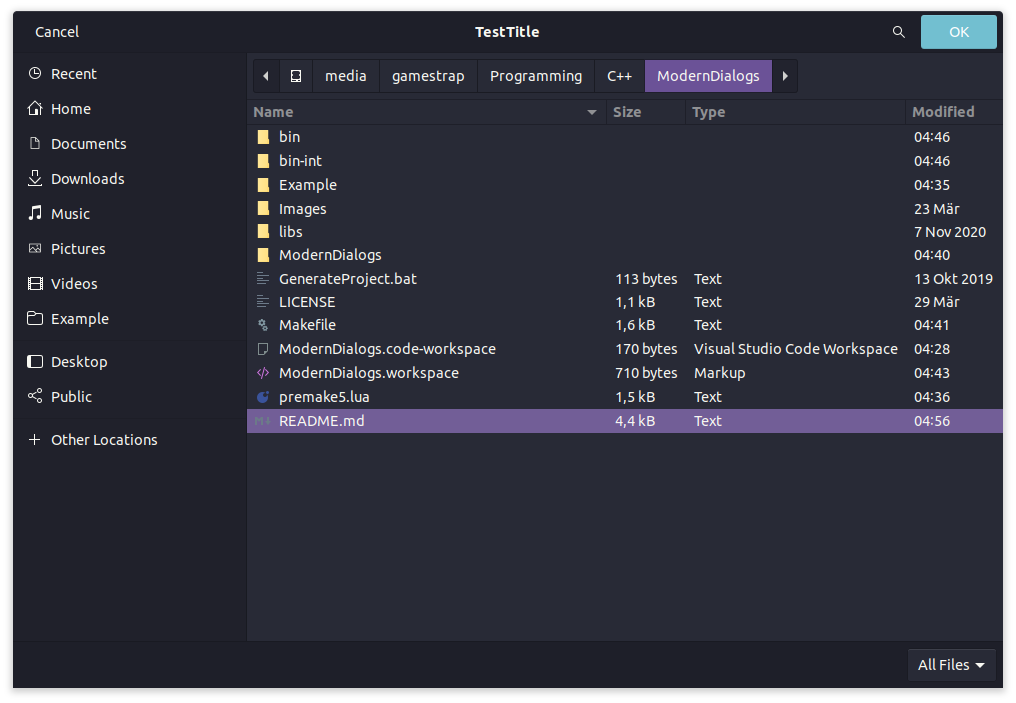The height and width of the screenshot is (703, 1016).
Task: Click the '710 bytes' size cell
Action: click(x=646, y=373)
